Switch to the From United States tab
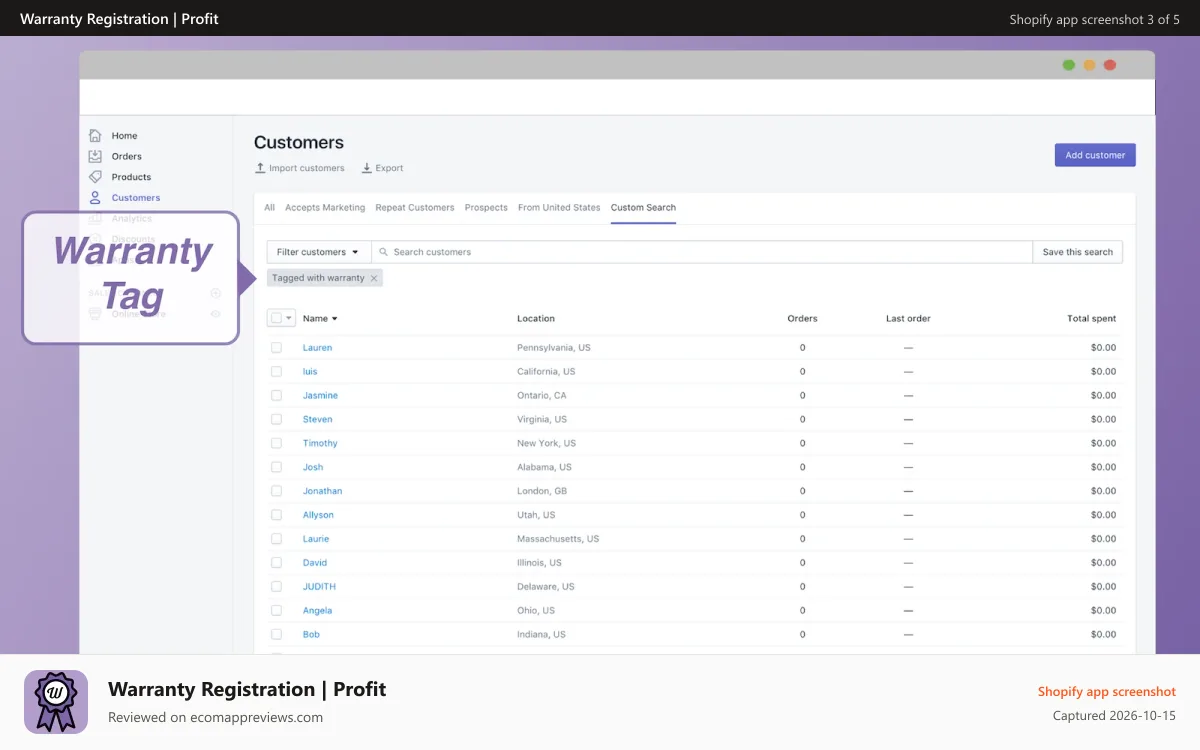1200x750 pixels. tap(559, 208)
